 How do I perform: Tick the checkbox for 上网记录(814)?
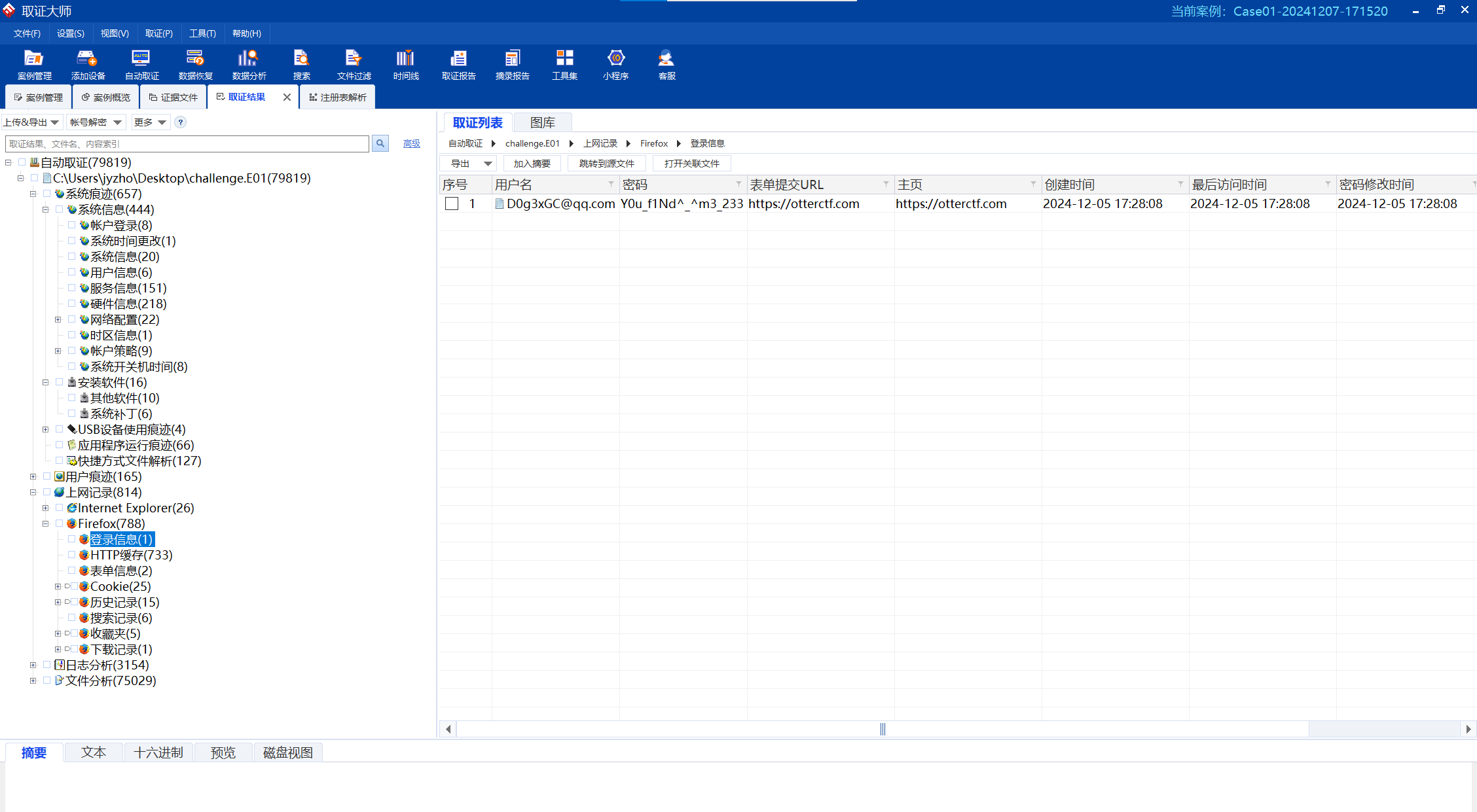[x=47, y=492]
